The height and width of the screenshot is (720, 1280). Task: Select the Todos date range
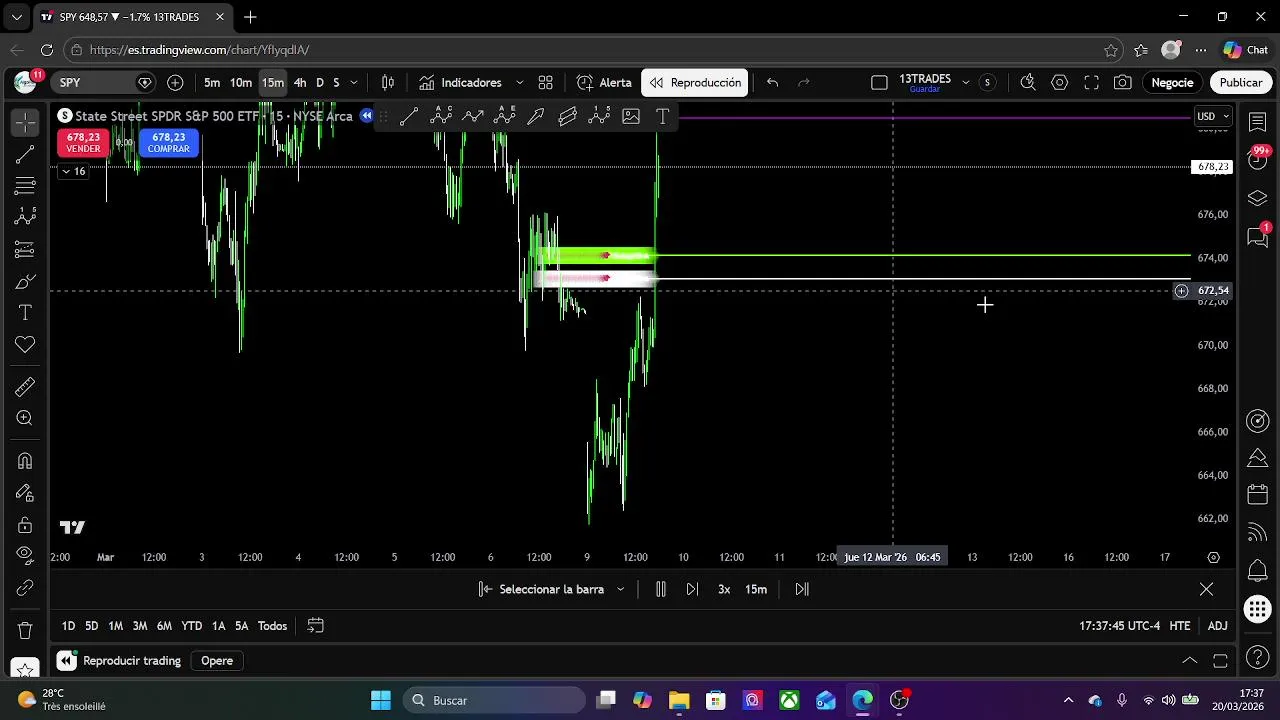[272, 626]
